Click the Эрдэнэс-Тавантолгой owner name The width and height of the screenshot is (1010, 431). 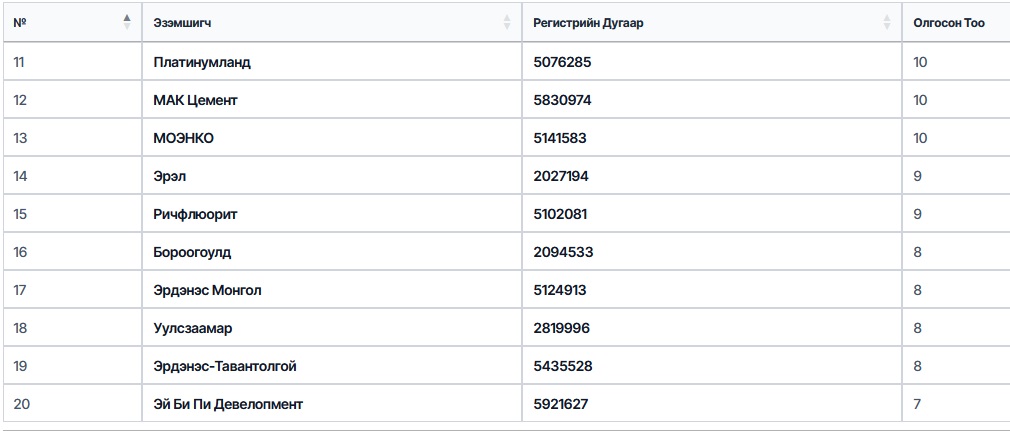(225, 367)
